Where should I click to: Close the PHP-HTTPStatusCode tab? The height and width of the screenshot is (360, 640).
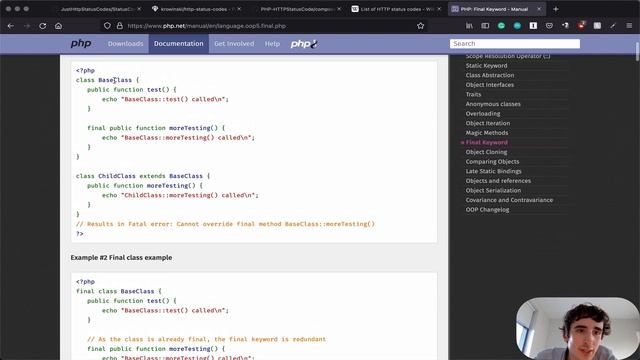coord(339,9)
